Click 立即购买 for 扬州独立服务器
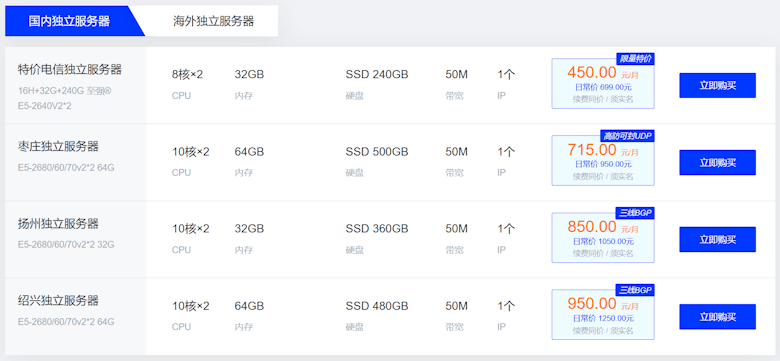The height and width of the screenshot is (361, 780). point(717,240)
